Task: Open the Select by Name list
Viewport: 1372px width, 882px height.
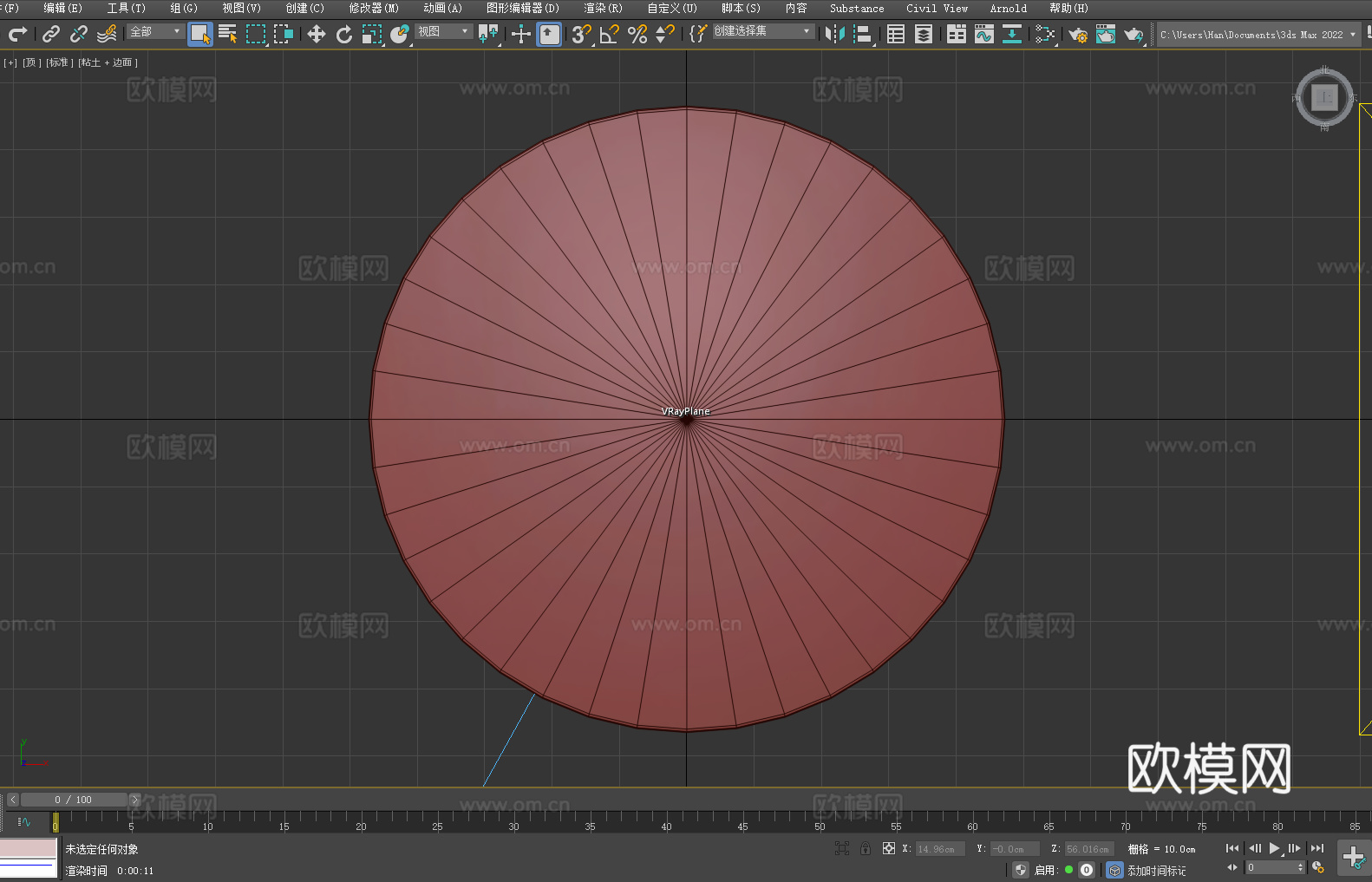Action: [228, 34]
